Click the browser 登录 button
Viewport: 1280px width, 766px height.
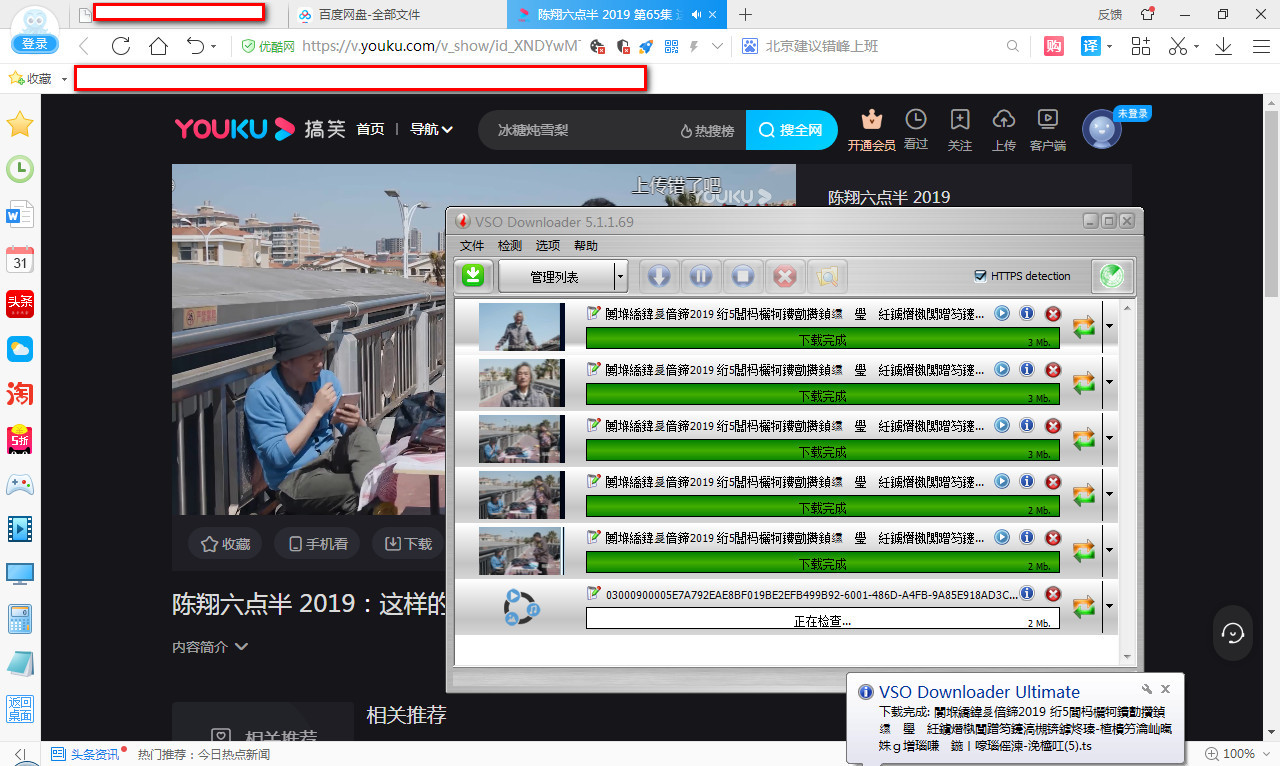coord(35,43)
